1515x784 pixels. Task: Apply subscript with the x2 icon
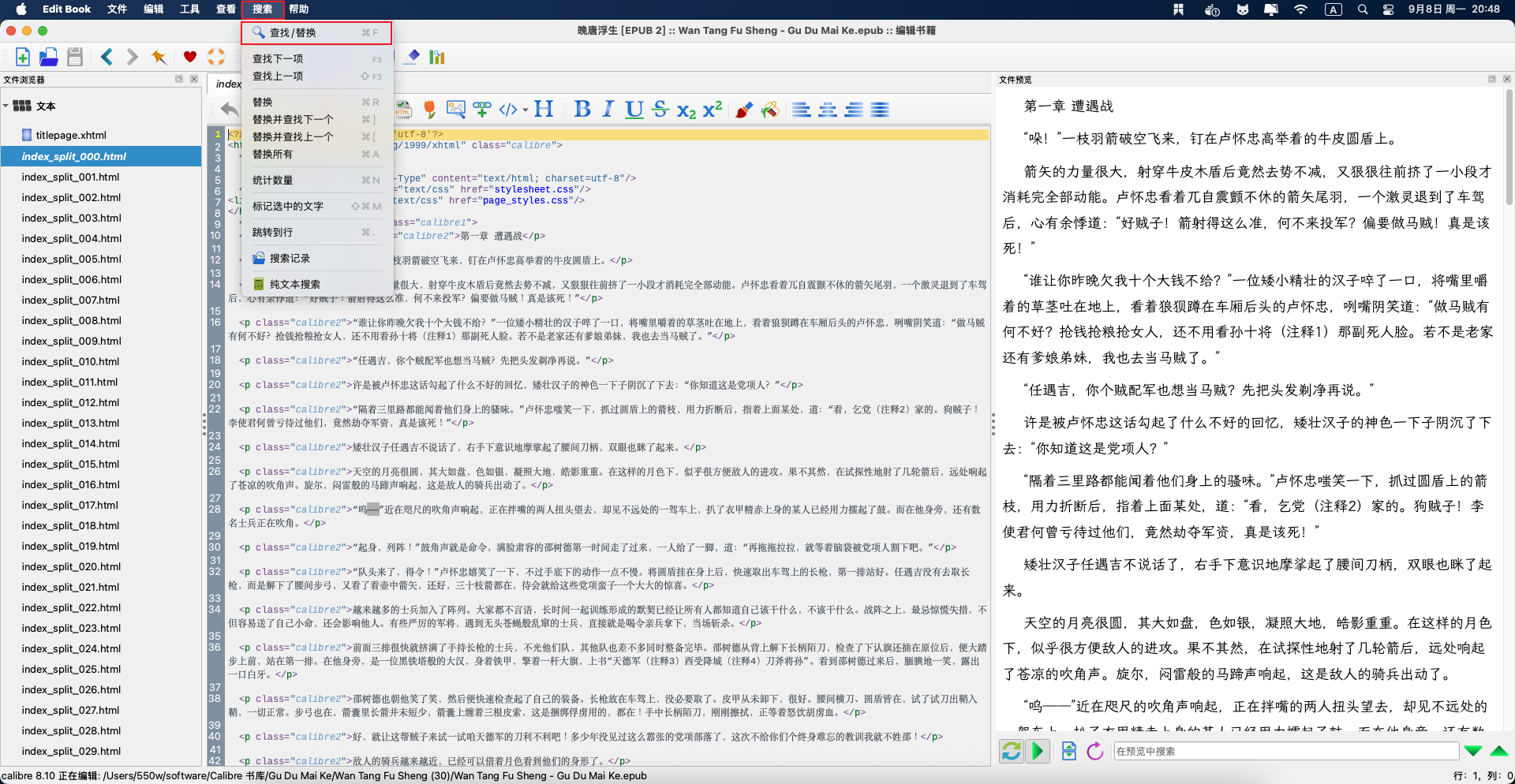685,110
